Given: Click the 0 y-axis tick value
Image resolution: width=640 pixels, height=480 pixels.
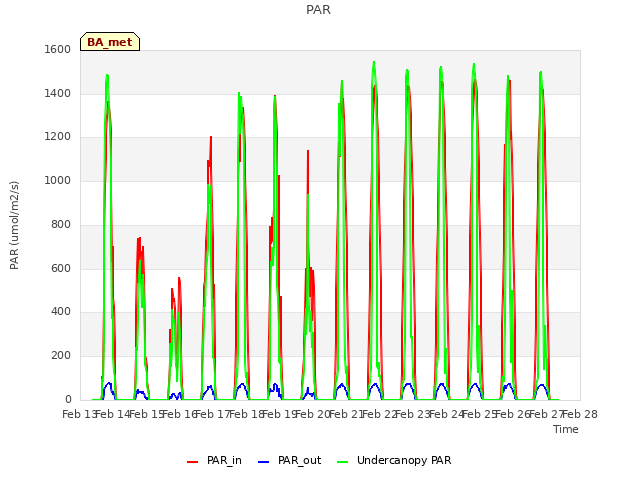Looking at the screenshot, I should 68,399.
